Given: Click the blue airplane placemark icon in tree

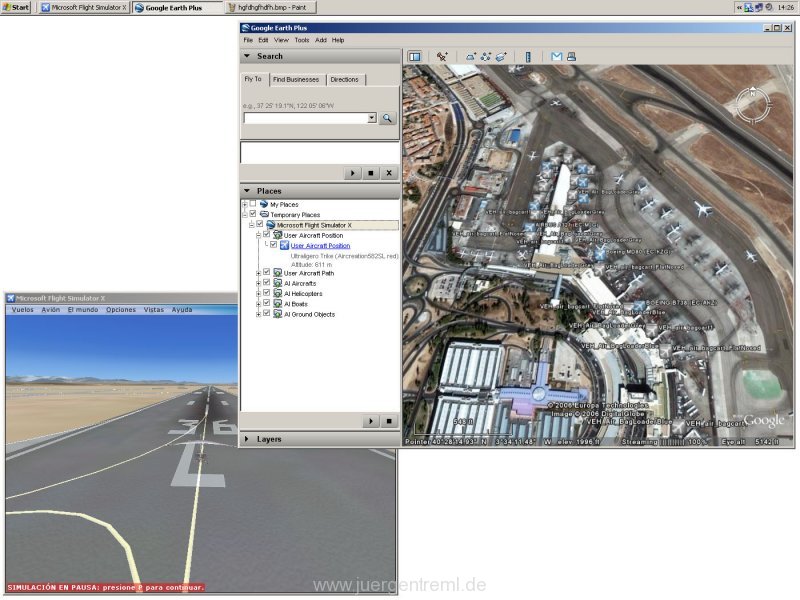Looking at the screenshot, I should click(x=284, y=245).
